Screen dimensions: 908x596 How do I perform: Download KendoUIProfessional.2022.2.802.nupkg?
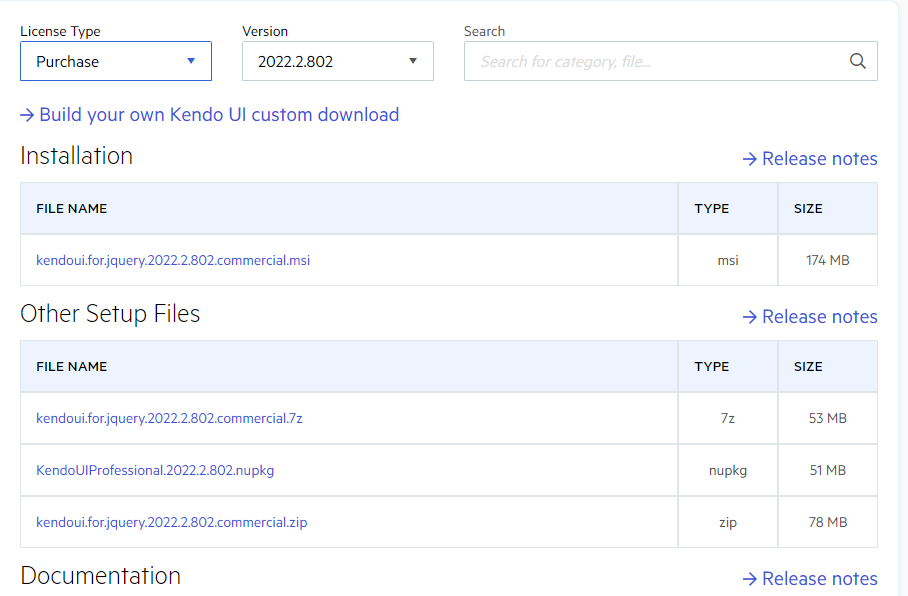click(155, 470)
